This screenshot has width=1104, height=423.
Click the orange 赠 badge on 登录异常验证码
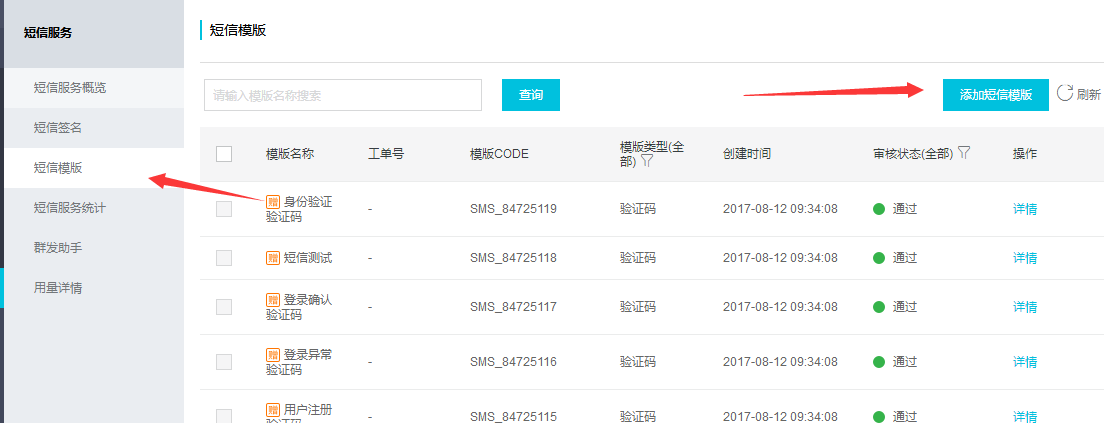273,354
